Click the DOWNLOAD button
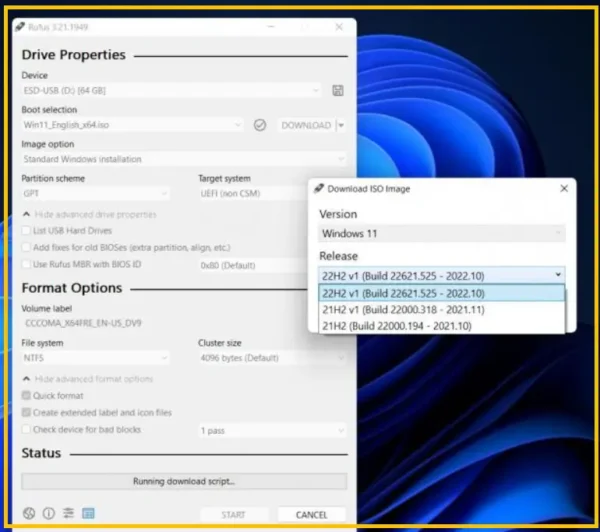Viewport: 600px width, 532px height. [x=306, y=125]
